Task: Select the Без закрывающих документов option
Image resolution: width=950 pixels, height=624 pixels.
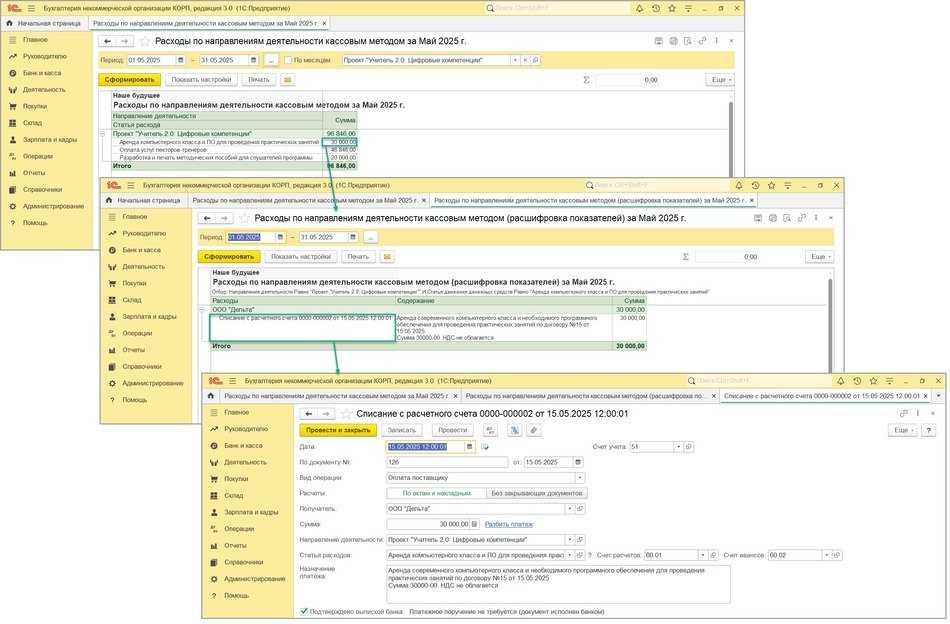Action: point(537,493)
